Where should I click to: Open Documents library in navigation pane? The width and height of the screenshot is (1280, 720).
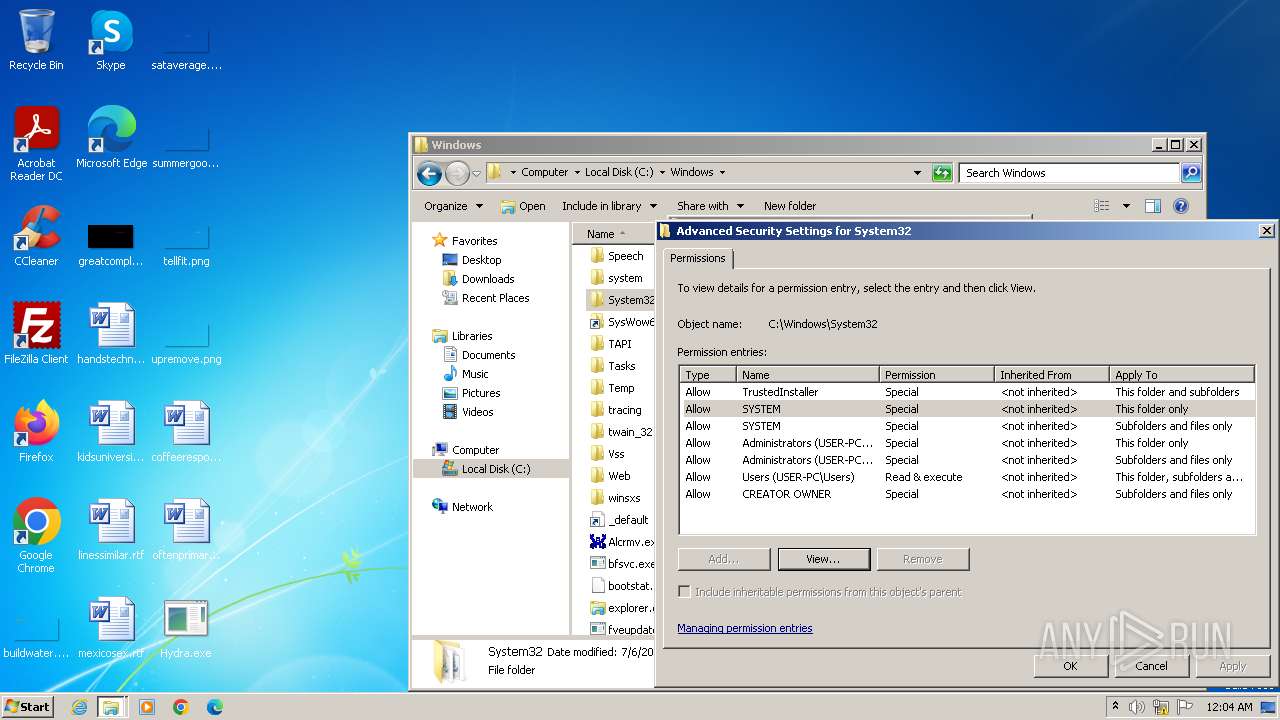[488, 355]
